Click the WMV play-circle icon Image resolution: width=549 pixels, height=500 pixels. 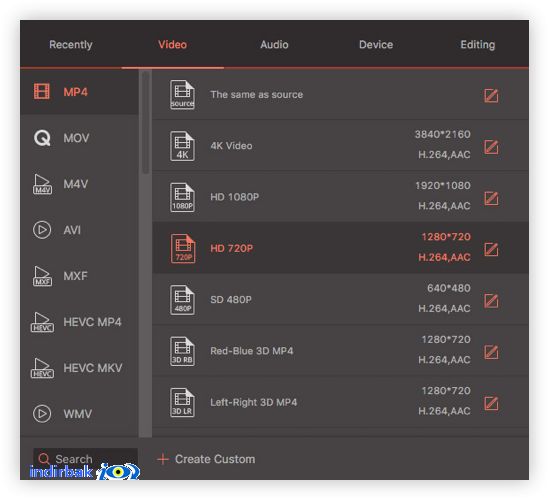(x=42, y=414)
